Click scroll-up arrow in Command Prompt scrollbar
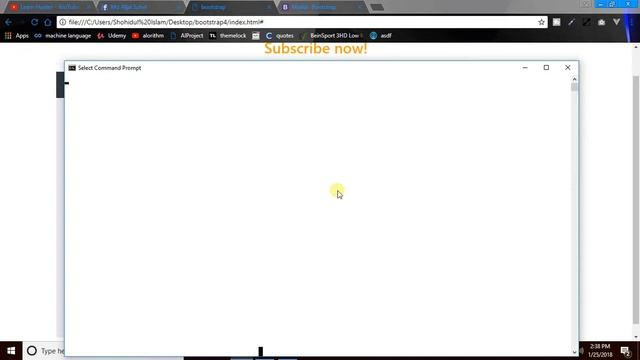640x360 pixels. (x=574, y=79)
